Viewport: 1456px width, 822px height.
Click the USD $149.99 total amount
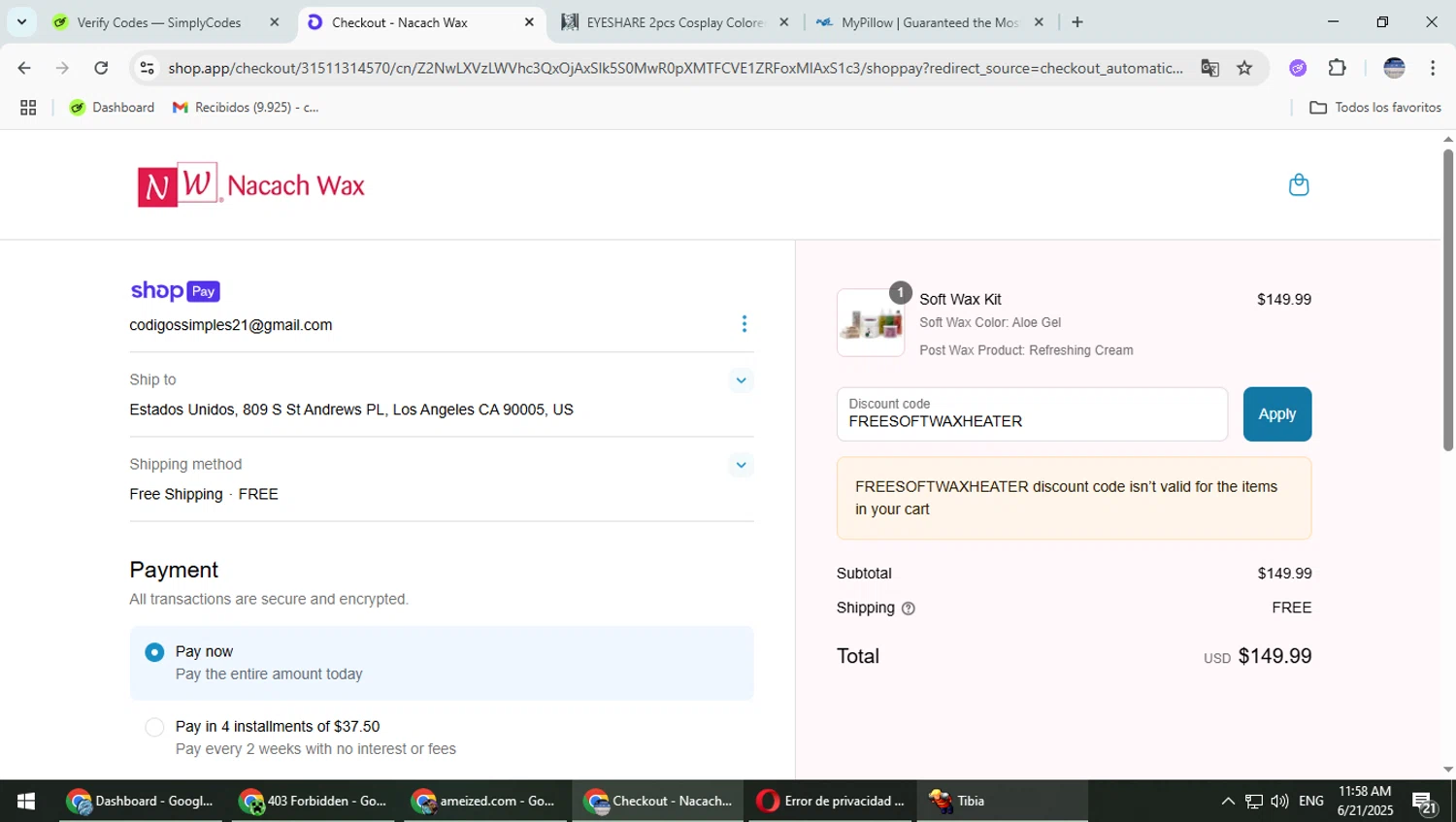click(1257, 657)
